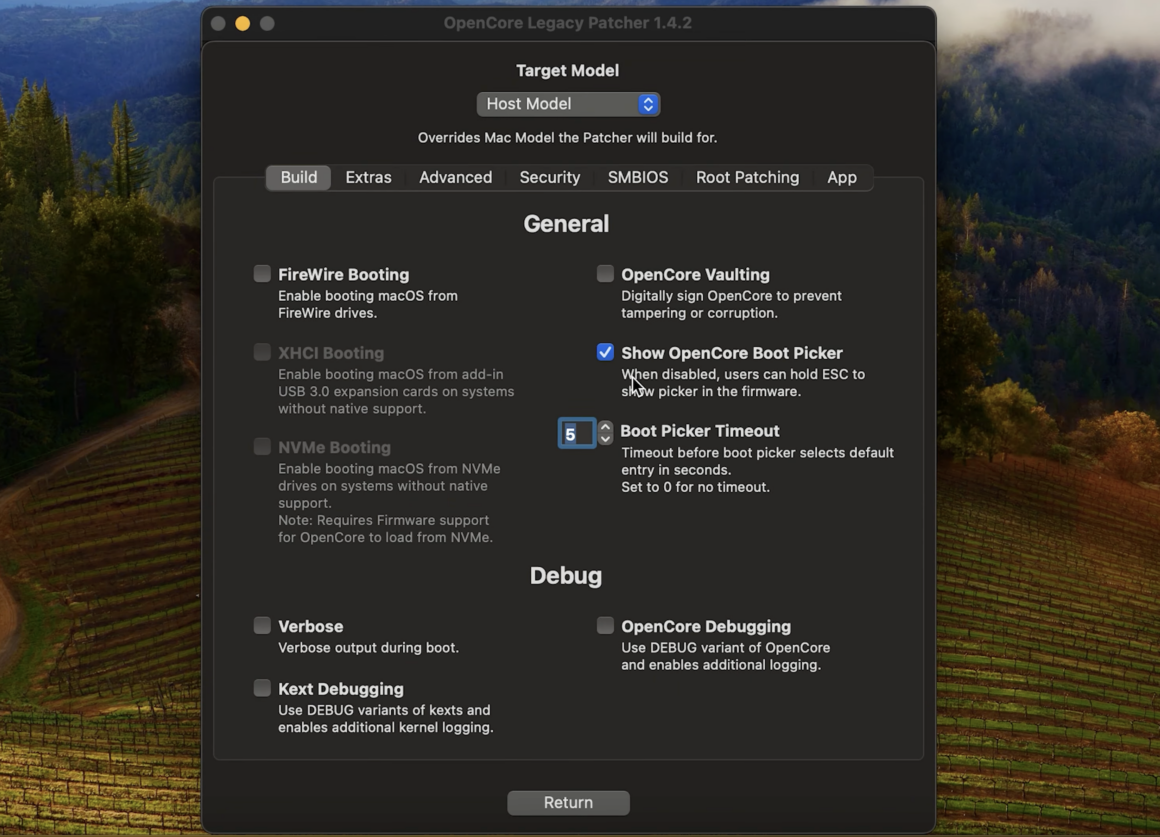Toggle the NVMe Booting checkbox
This screenshot has width=1160, height=837.
point(262,447)
